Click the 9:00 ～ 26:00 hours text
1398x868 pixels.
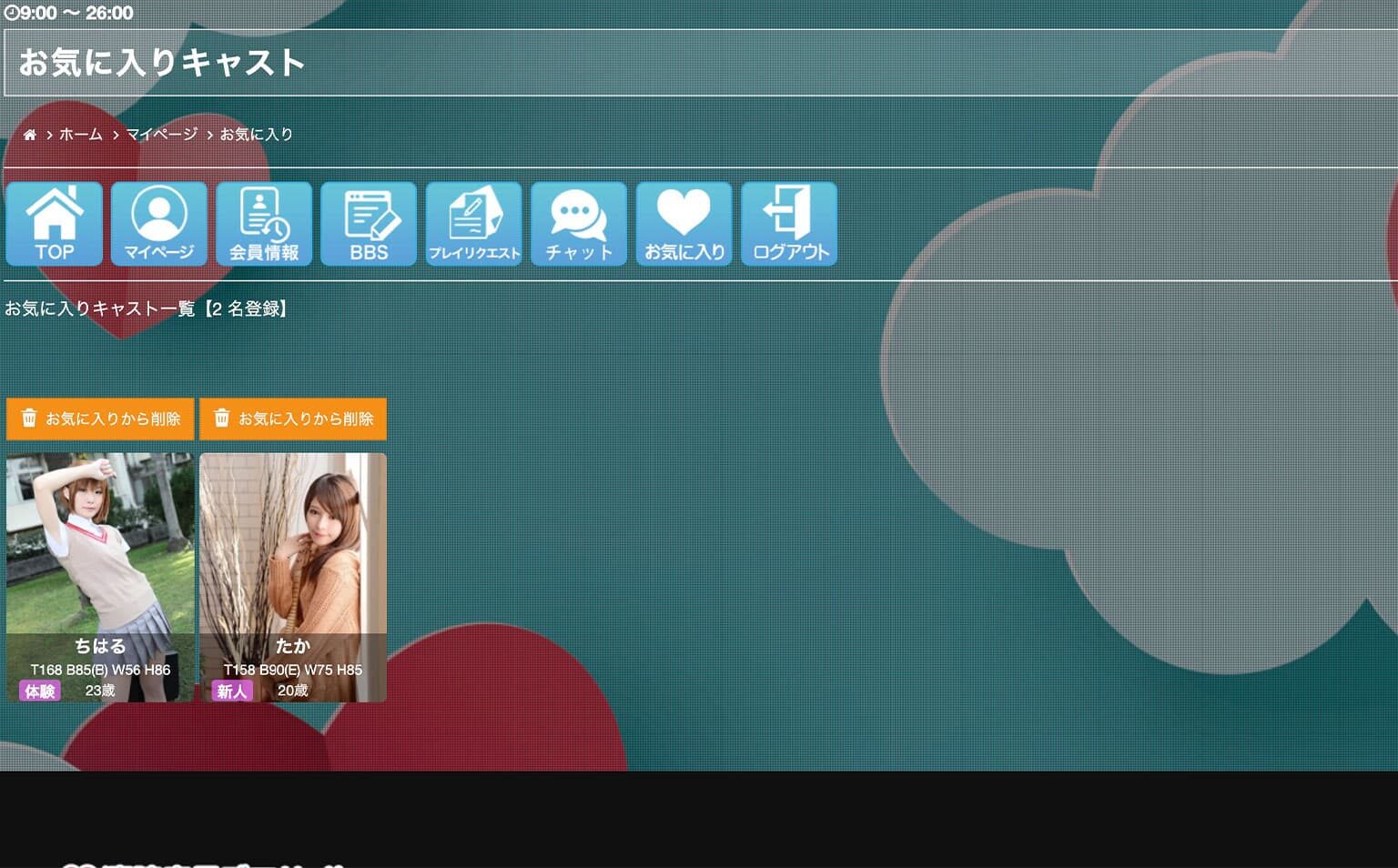click(76, 13)
